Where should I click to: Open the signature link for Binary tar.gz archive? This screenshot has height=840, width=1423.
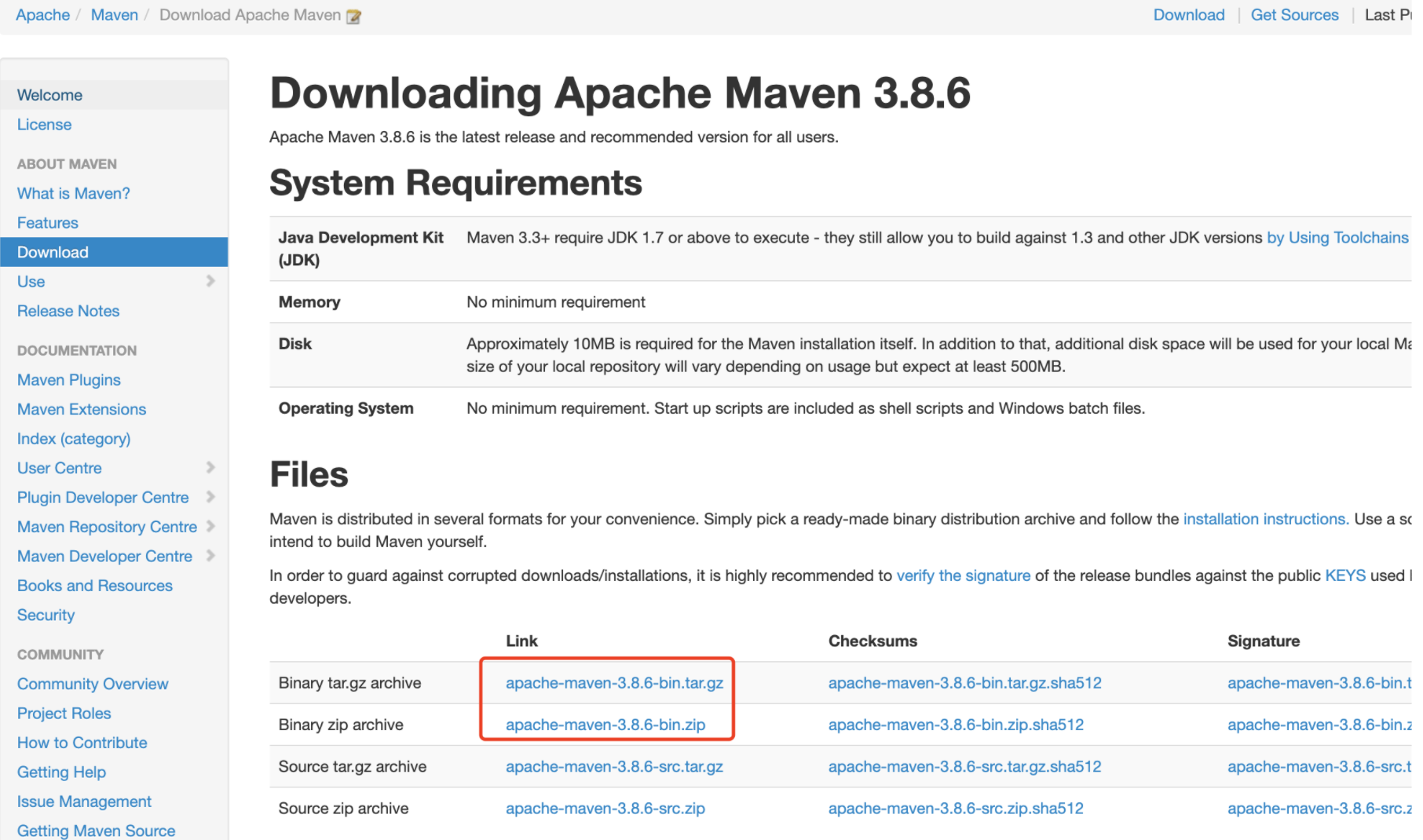tap(1319, 683)
